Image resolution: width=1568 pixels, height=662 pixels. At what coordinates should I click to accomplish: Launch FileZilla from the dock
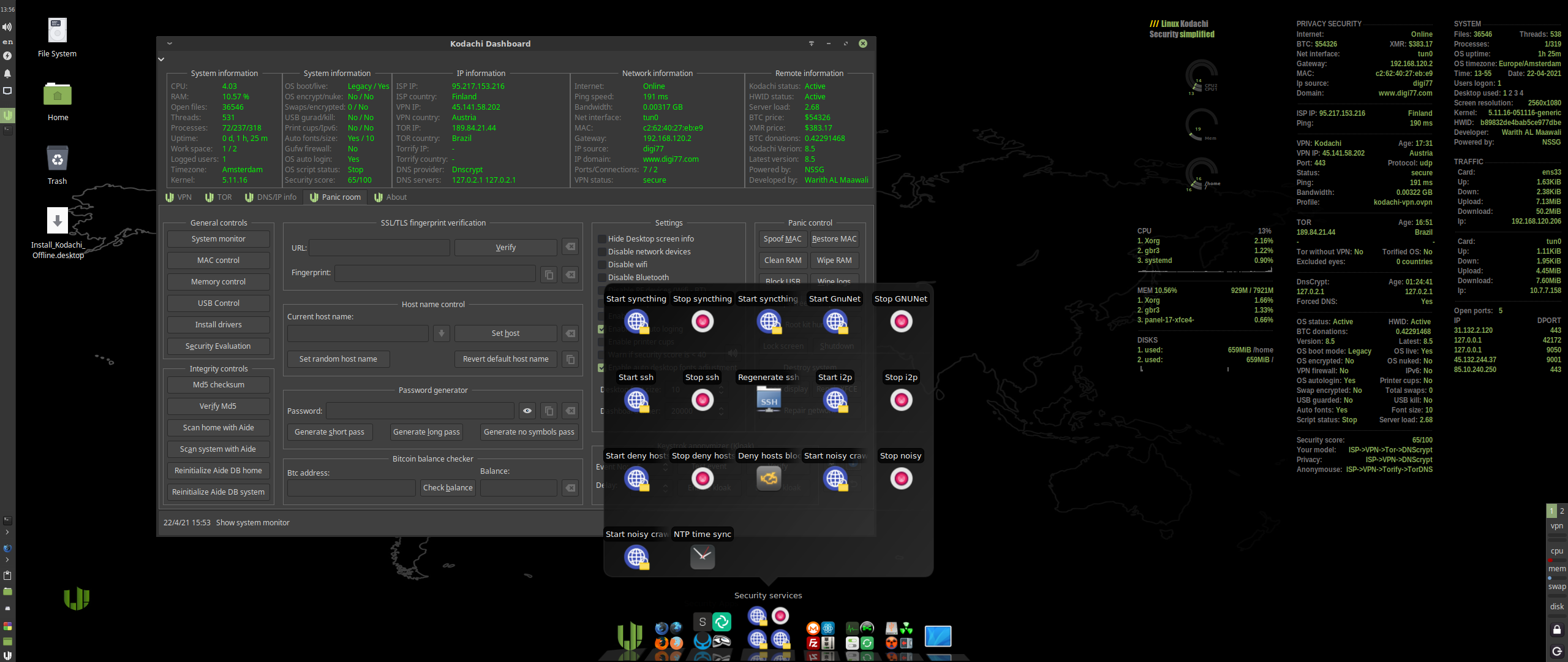pyautogui.click(x=813, y=643)
